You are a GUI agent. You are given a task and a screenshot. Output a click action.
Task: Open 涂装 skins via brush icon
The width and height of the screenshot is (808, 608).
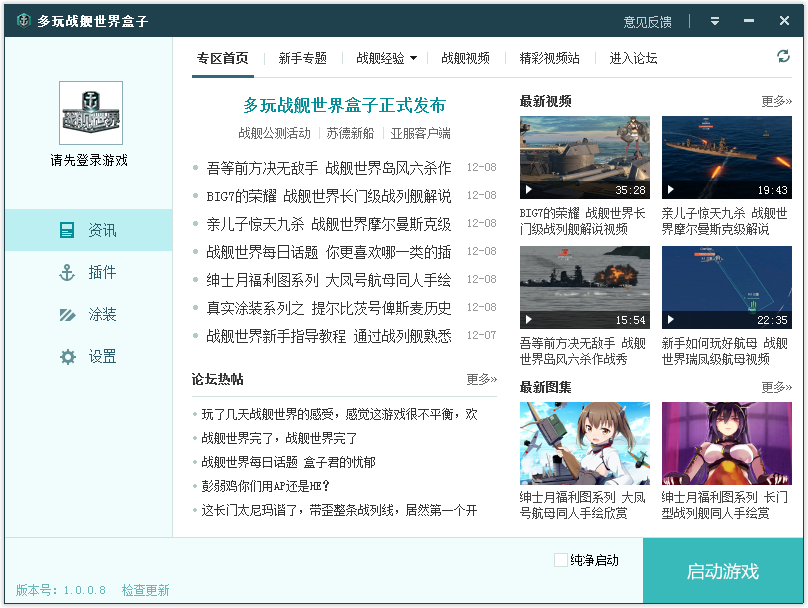67,314
